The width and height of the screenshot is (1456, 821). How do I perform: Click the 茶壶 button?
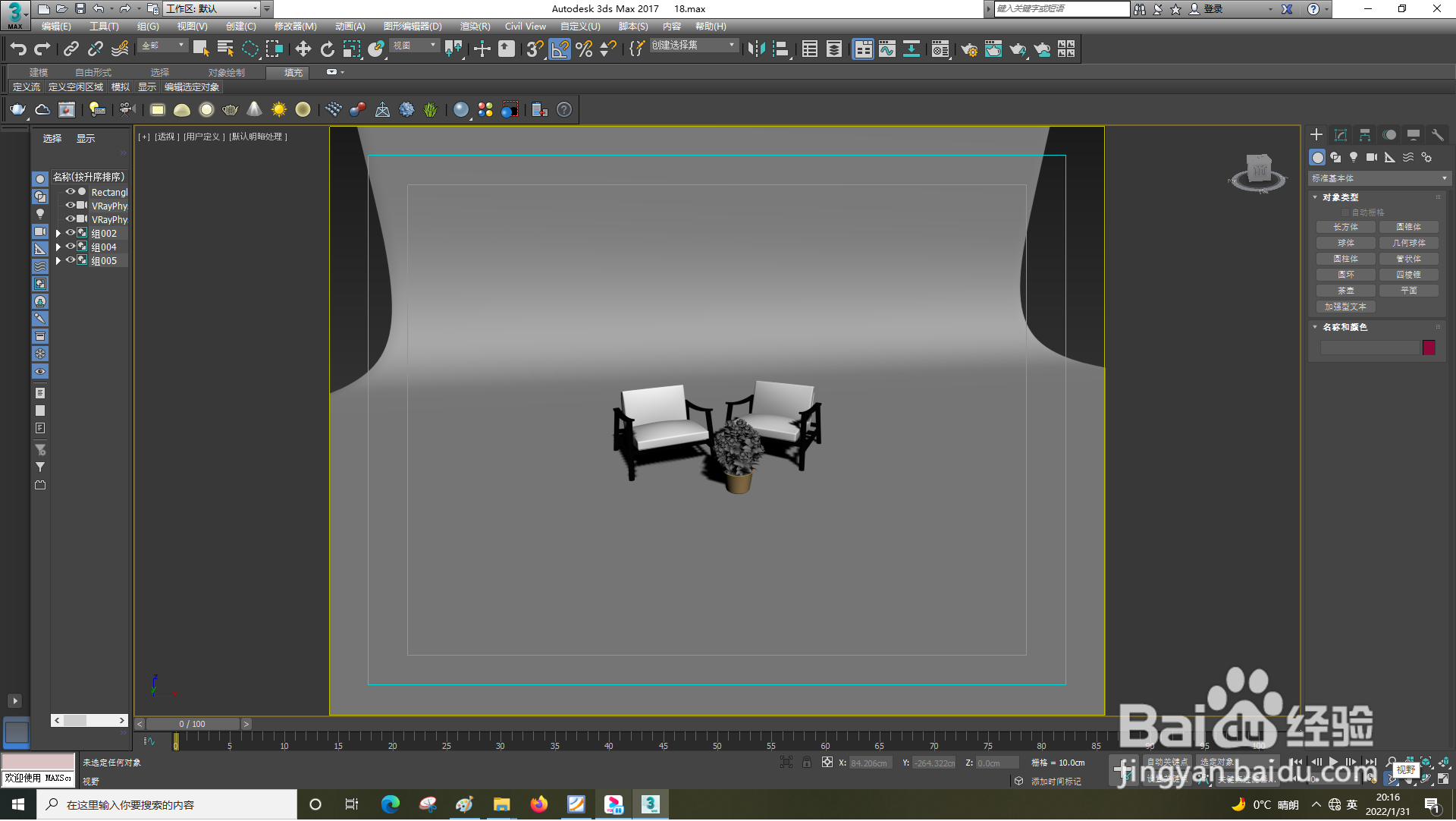1345,291
